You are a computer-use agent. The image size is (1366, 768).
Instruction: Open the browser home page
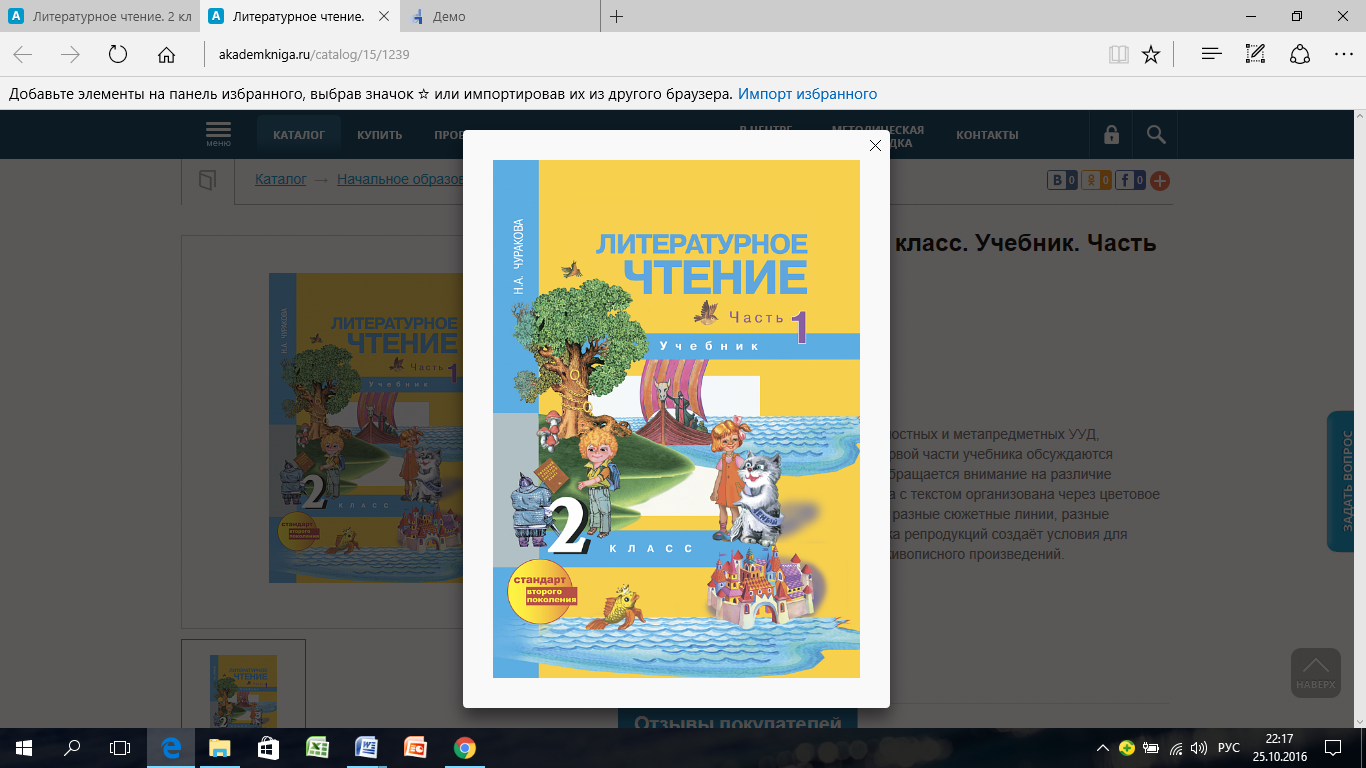click(x=166, y=55)
